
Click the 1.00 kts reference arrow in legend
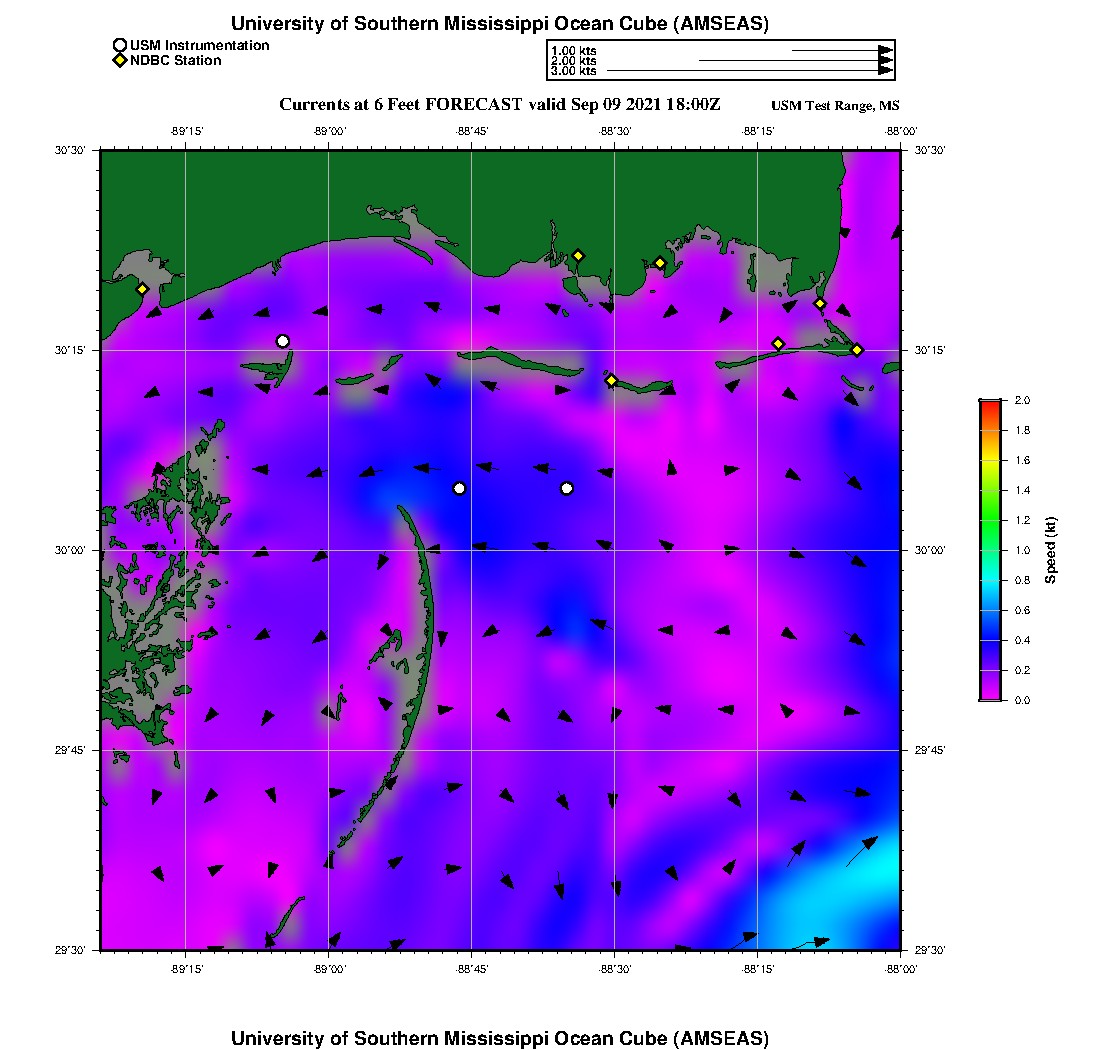point(842,50)
